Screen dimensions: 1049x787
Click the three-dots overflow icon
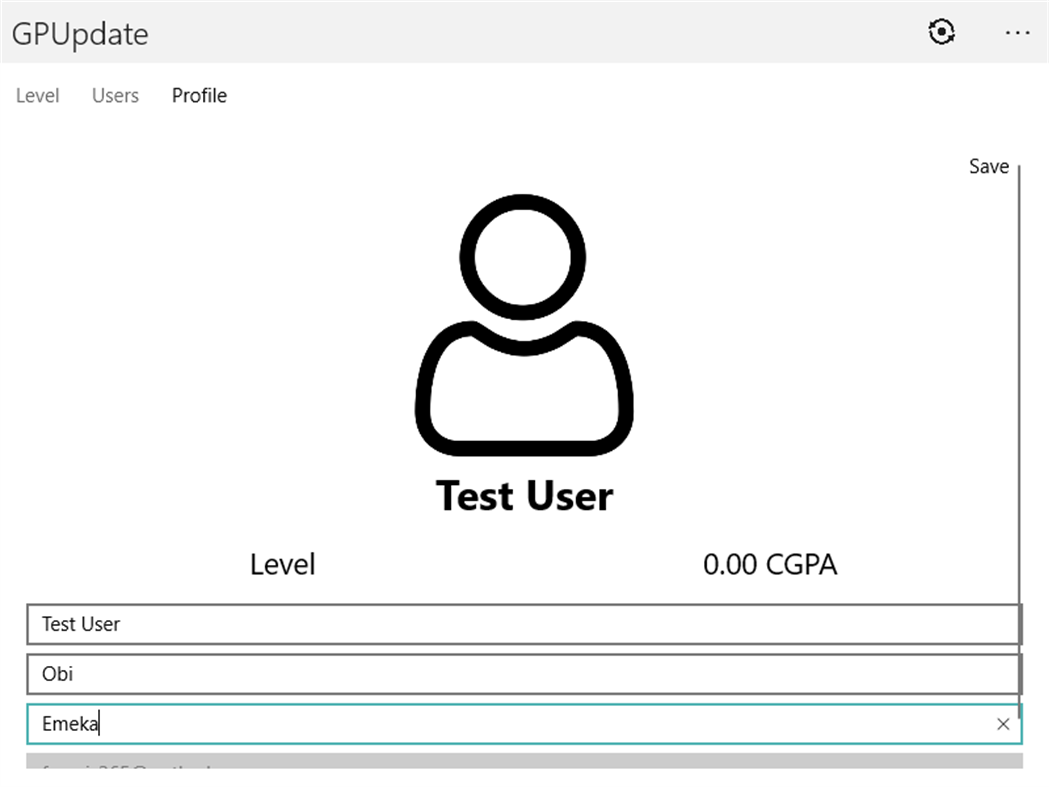[x=1016, y=33]
